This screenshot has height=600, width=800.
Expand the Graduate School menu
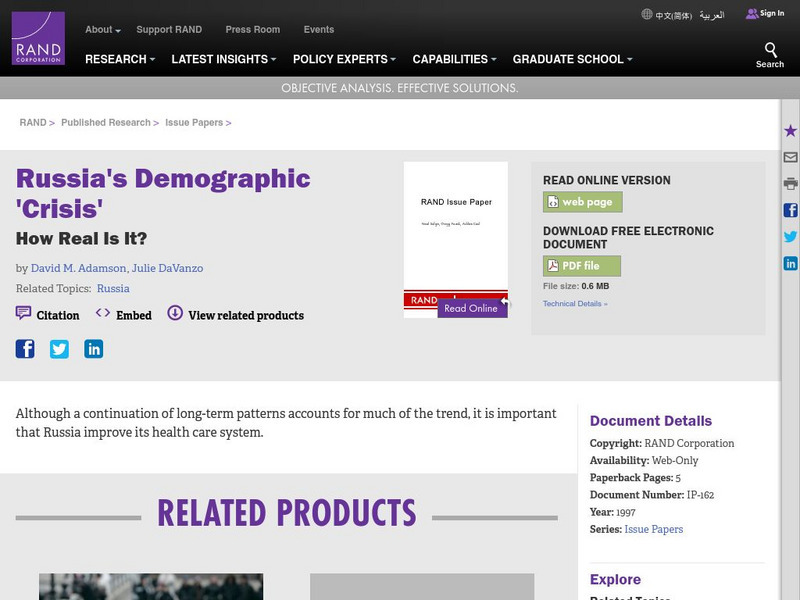click(572, 59)
